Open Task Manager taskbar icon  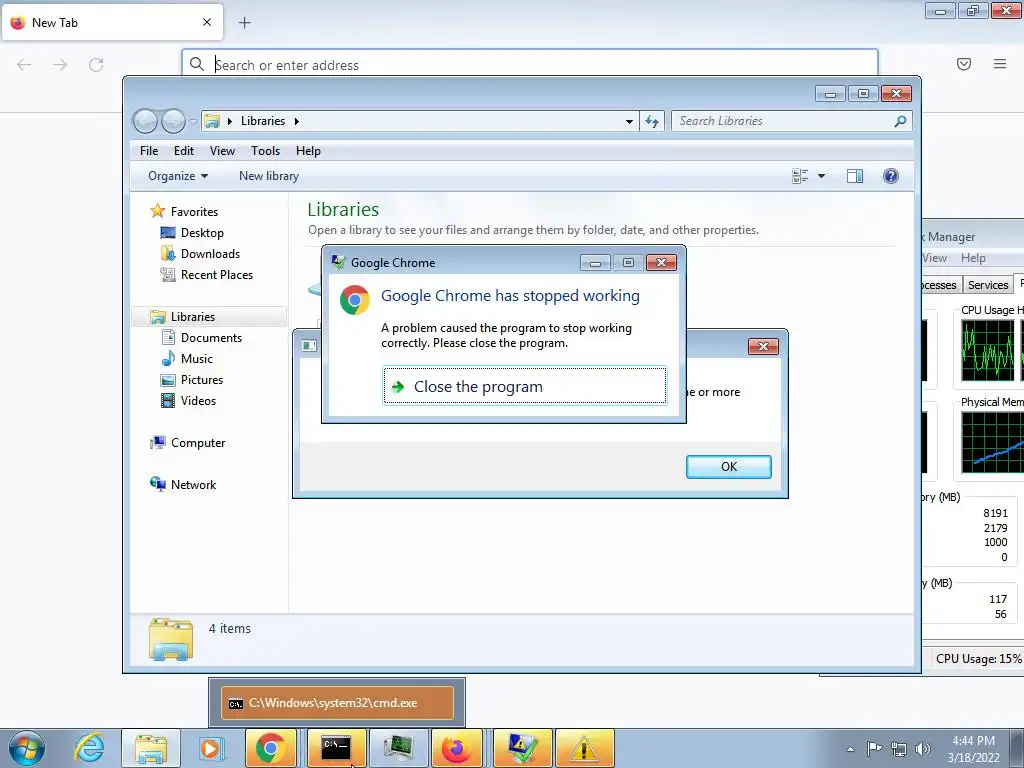(x=398, y=748)
